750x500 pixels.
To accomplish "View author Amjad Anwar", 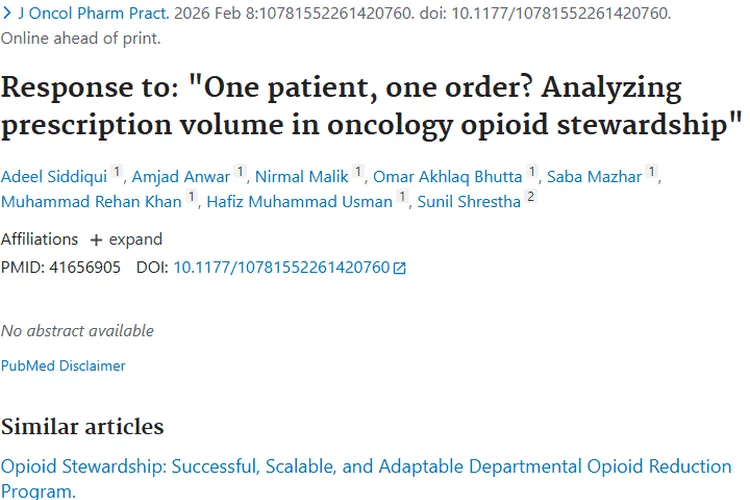I will point(180,176).
